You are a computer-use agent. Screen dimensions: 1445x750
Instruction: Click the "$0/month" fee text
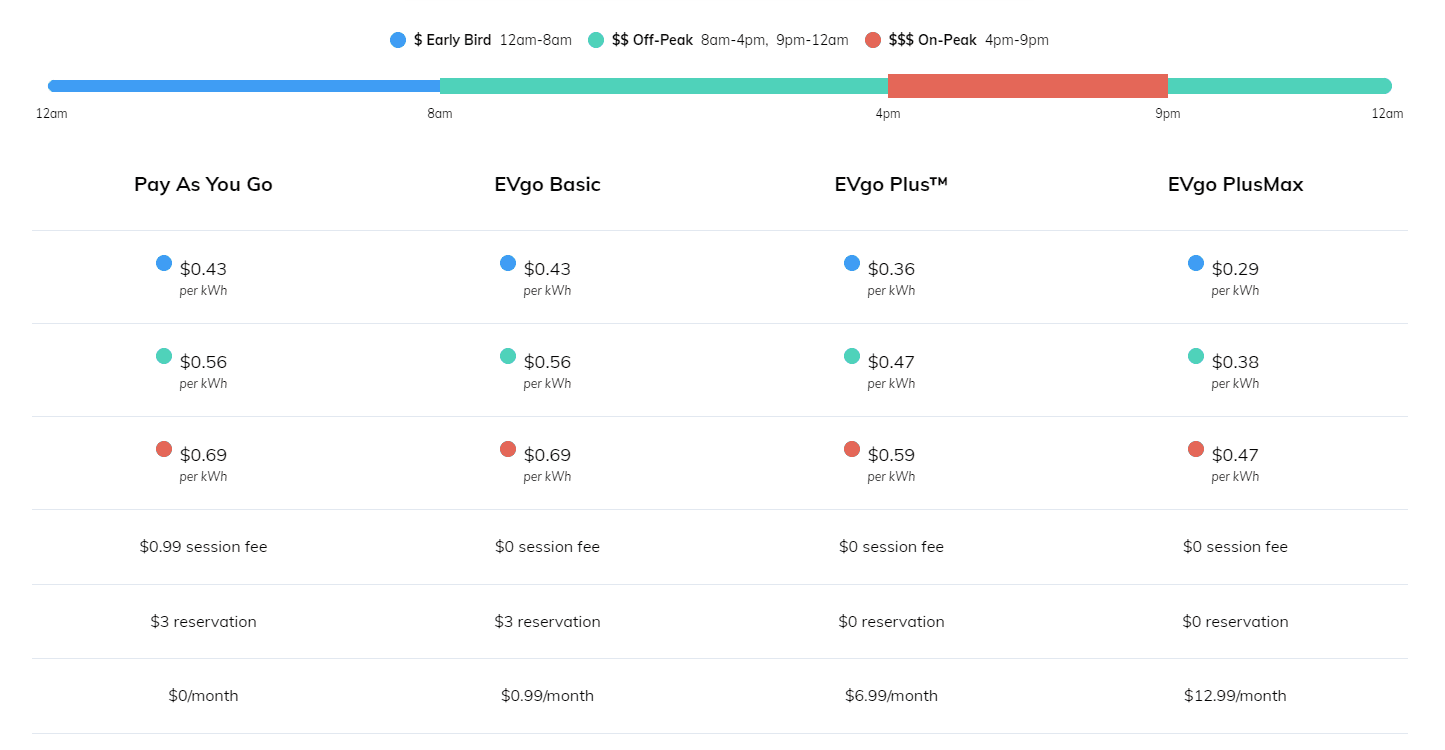coord(204,696)
